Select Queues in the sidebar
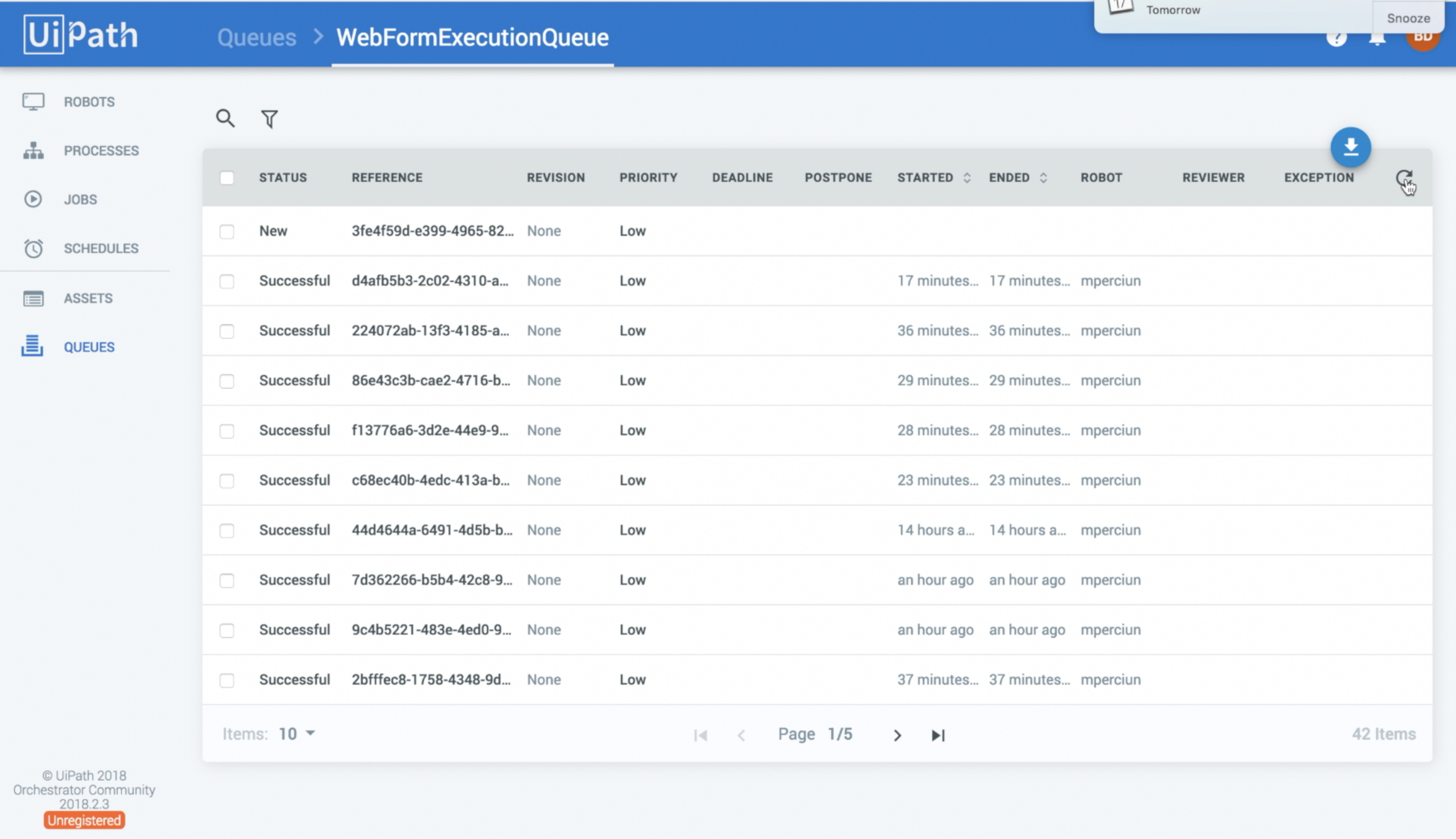Image resolution: width=1456 pixels, height=839 pixels. coord(89,347)
